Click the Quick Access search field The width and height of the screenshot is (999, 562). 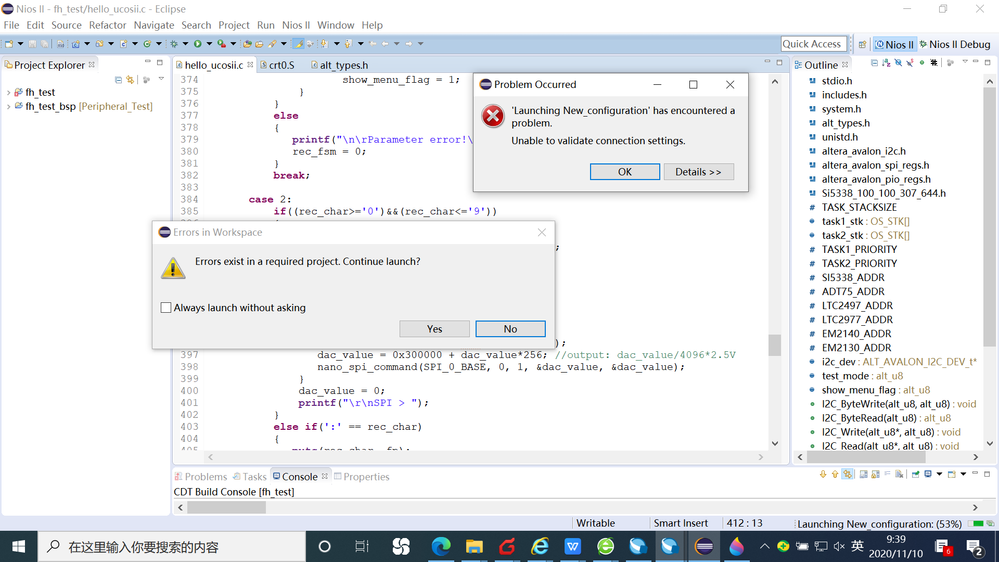coord(811,44)
